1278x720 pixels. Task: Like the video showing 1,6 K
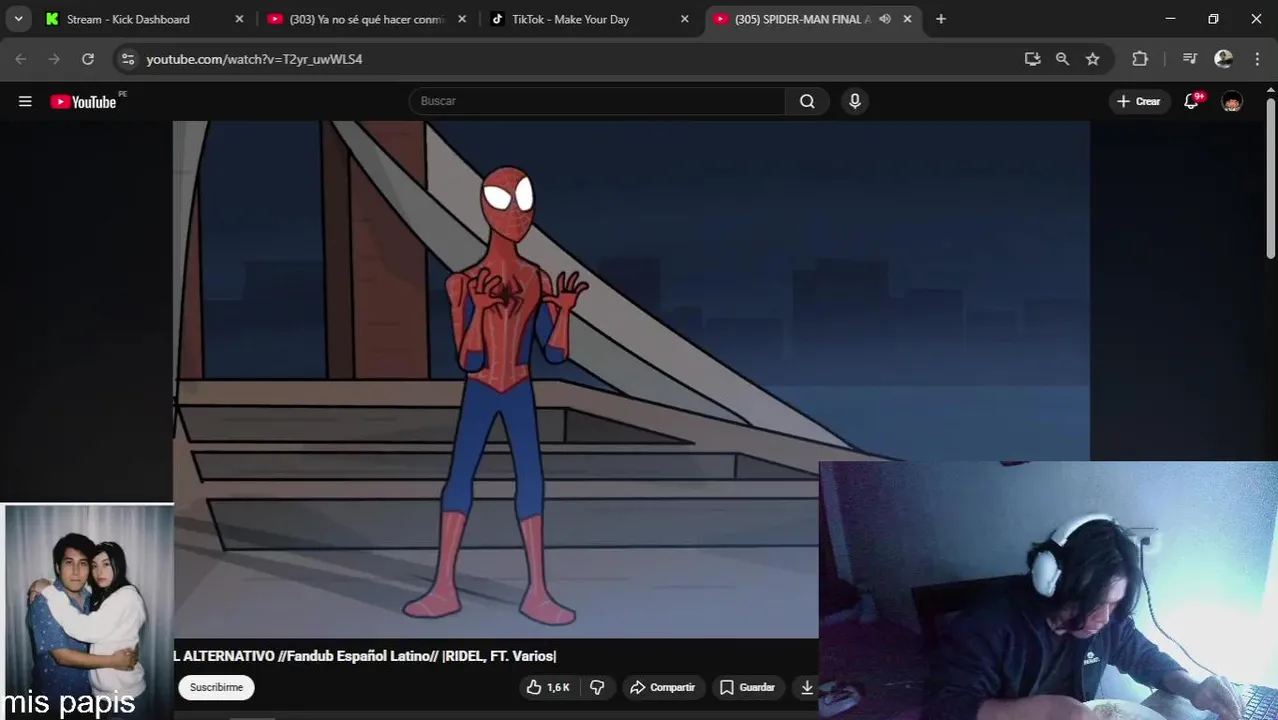(548, 687)
